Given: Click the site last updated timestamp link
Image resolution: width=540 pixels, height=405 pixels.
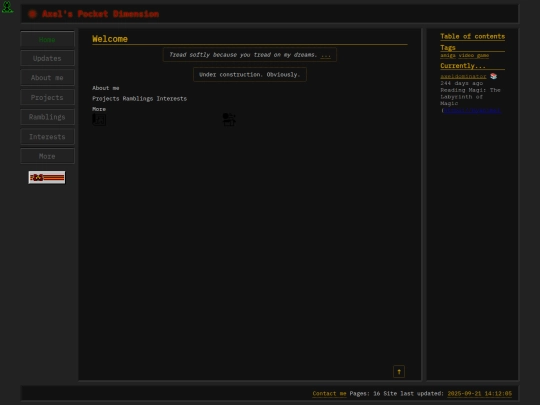Looking at the screenshot, I should pyautogui.click(x=480, y=393).
